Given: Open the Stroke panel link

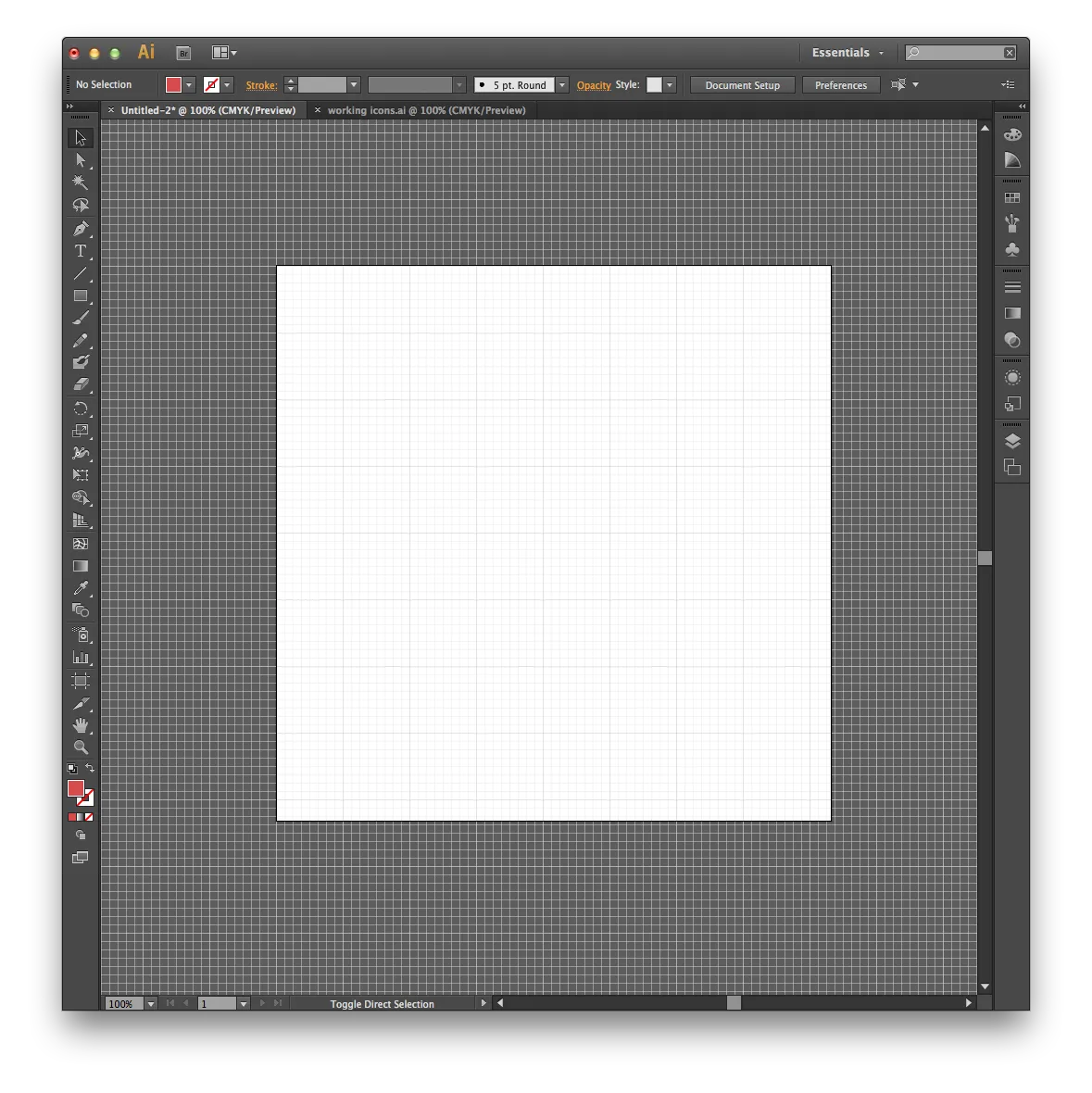Looking at the screenshot, I should pyautogui.click(x=261, y=85).
